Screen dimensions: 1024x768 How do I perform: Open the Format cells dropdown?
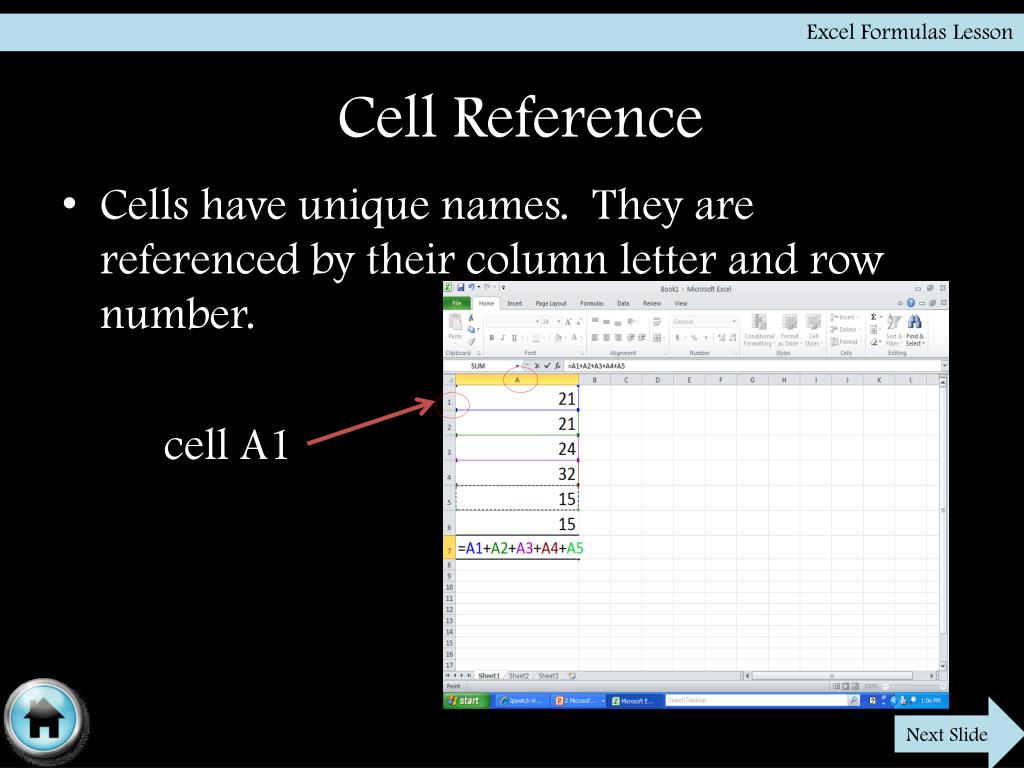pos(846,342)
